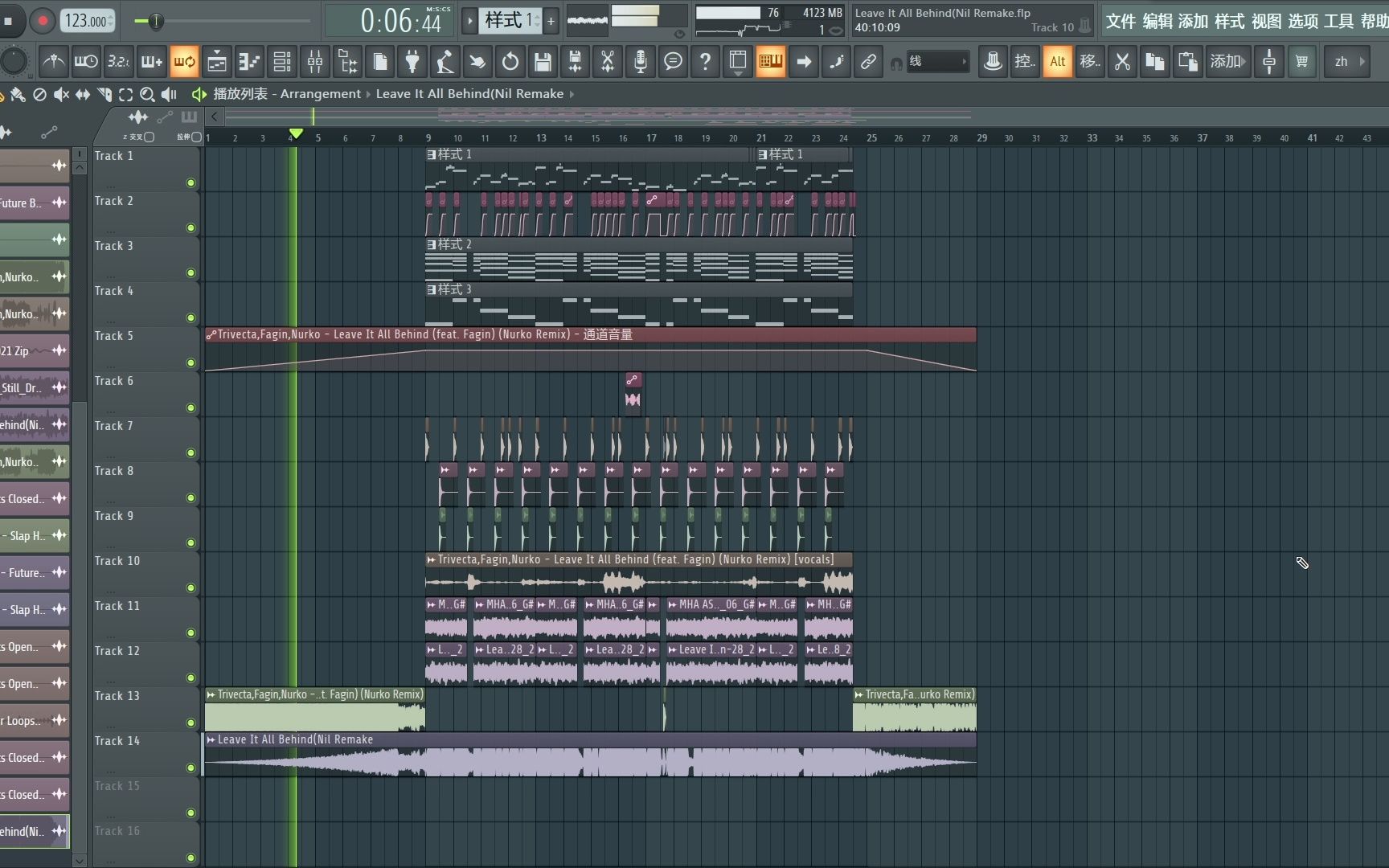Viewport: 1389px width, 868px height.
Task: Open the snap dropdown showing 线
Action: coord(937,61)
